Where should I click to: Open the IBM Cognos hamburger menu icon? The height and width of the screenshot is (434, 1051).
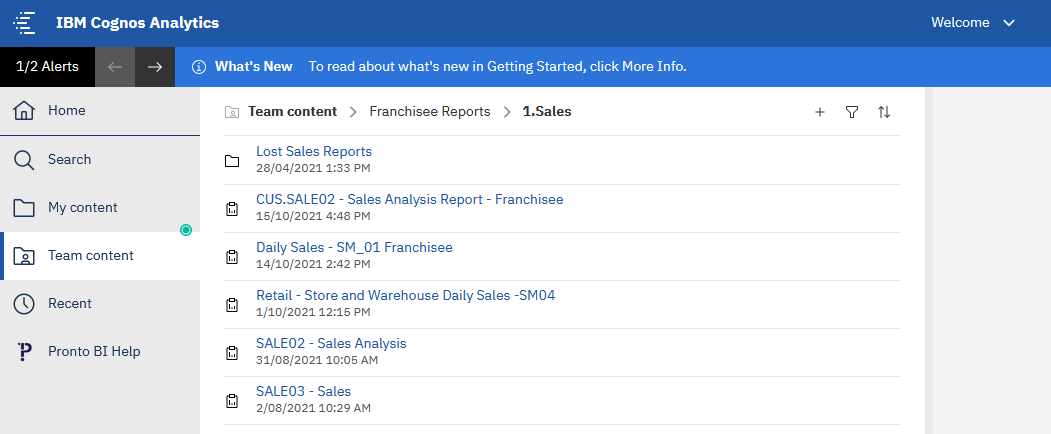[x=24, y=23]
